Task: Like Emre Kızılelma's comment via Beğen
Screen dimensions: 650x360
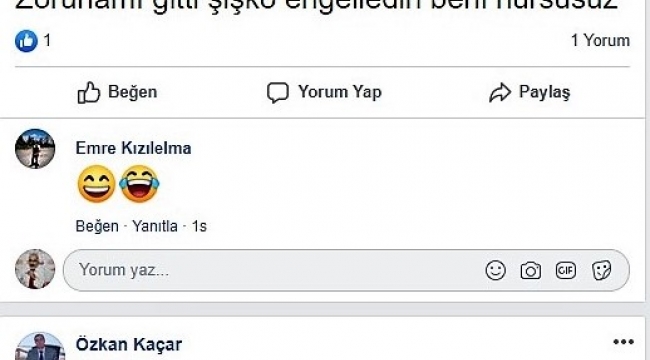Action: coord(97,226)
